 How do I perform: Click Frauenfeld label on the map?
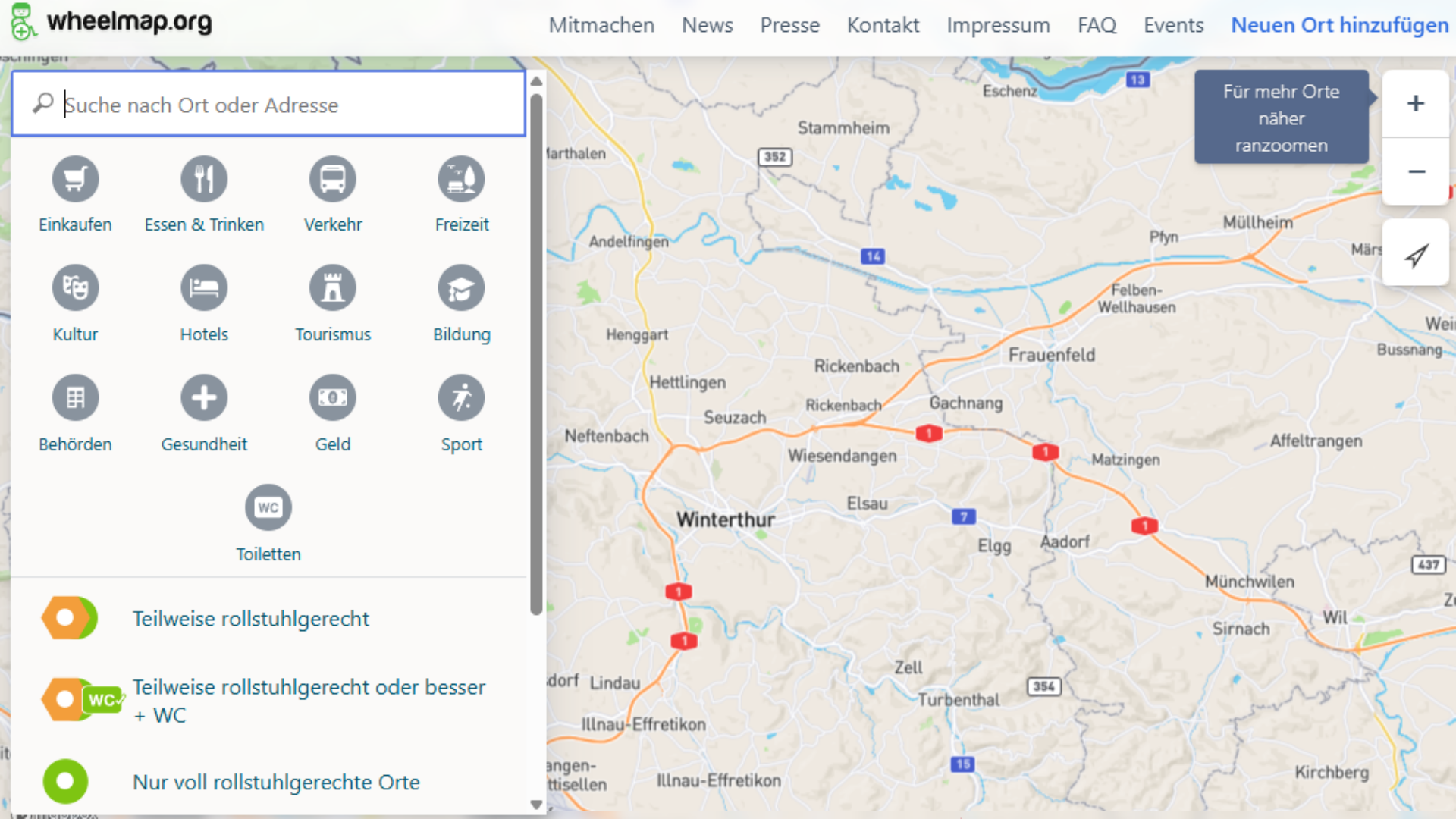(1052, 354)
